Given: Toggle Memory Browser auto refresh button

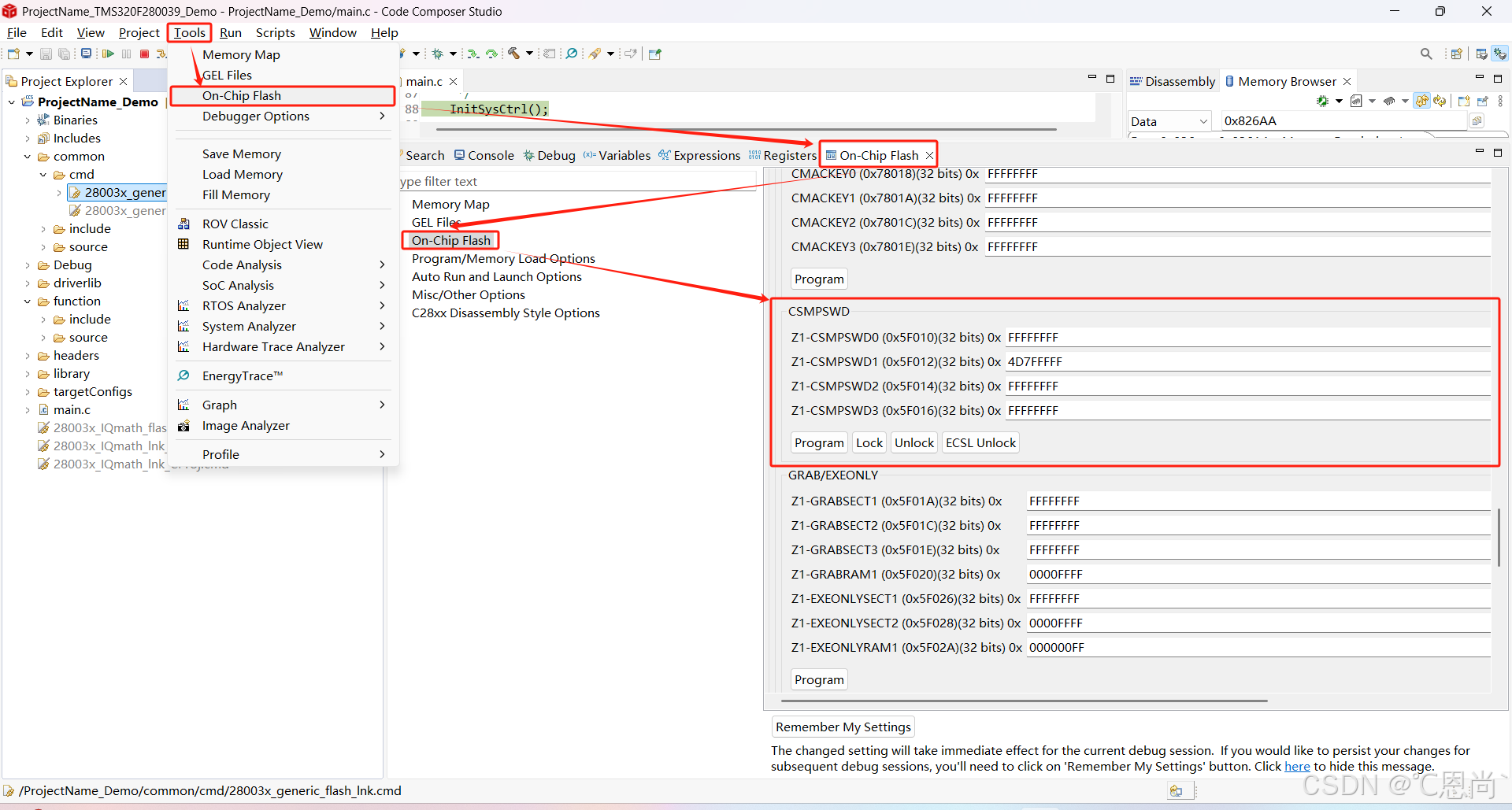Looking at the screenshot, I should point(1422,101).
